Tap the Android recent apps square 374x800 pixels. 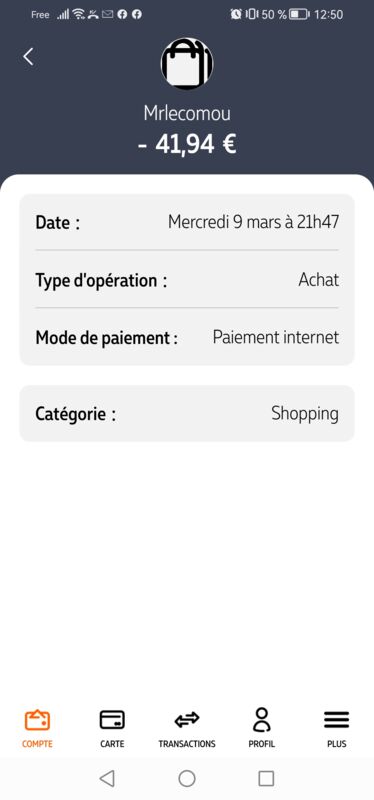coord(266,778)
